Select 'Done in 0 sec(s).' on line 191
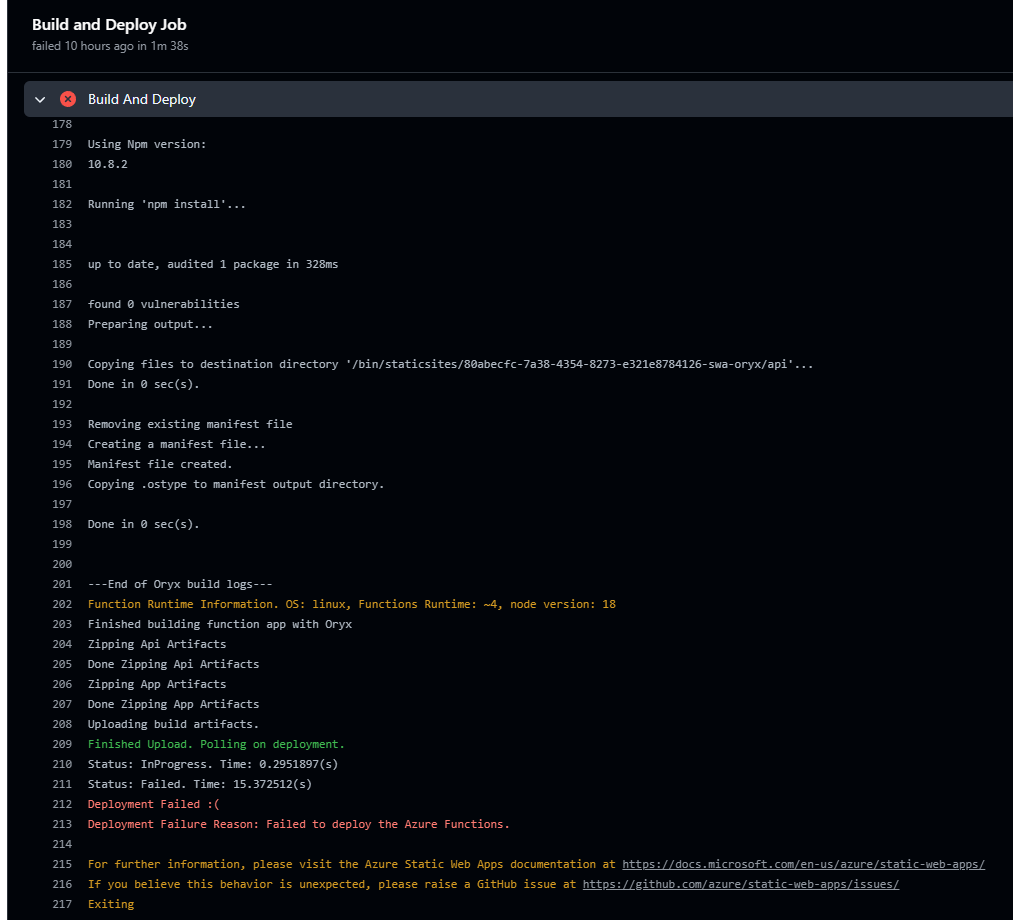 [x=143, y=384]
